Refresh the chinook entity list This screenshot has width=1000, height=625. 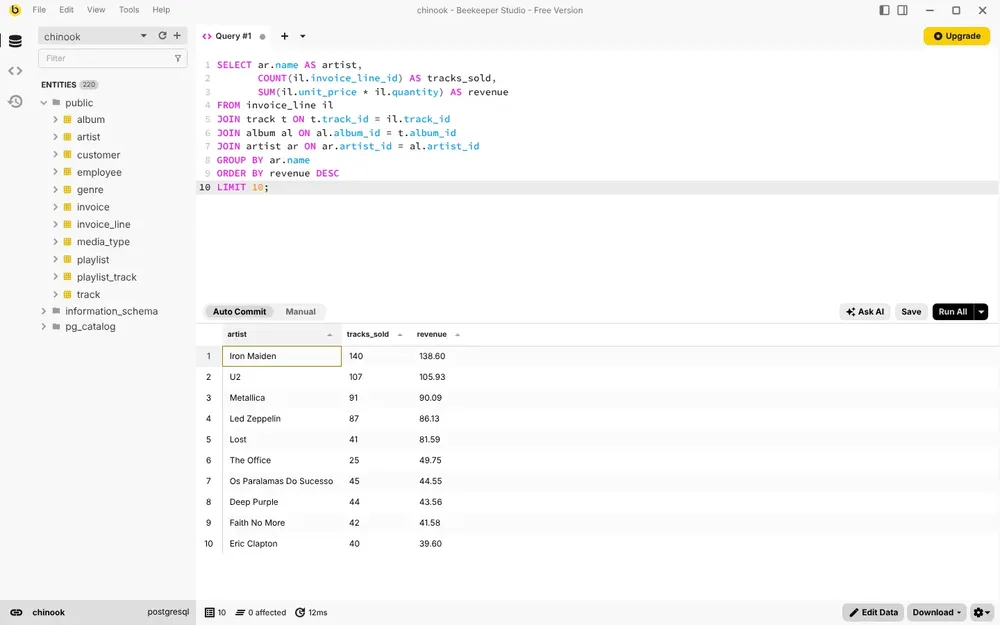click(163, 36)
